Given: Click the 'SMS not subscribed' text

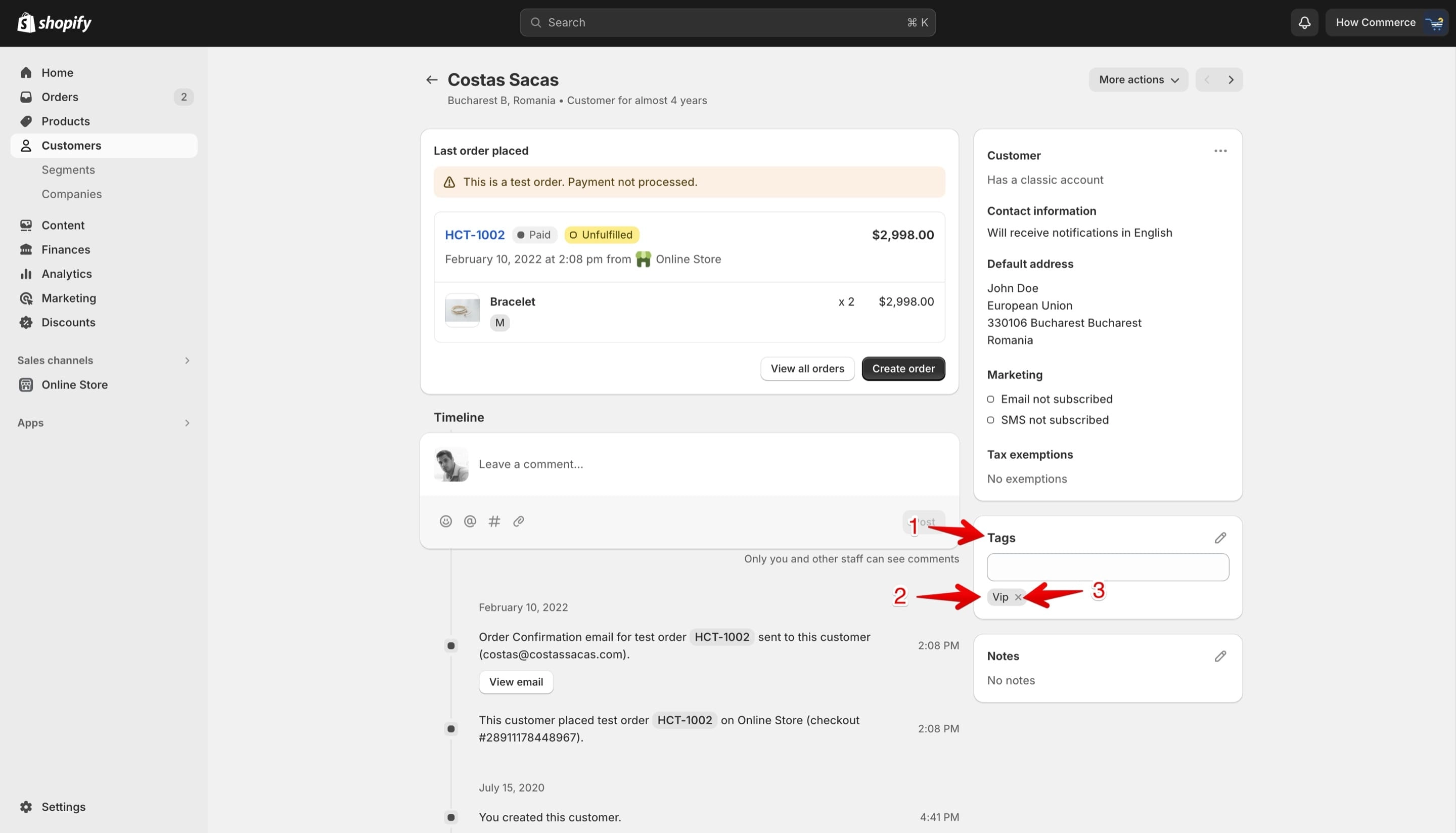Looking at the screenshot, I should pyautogui.click(x=1055, y=420).
